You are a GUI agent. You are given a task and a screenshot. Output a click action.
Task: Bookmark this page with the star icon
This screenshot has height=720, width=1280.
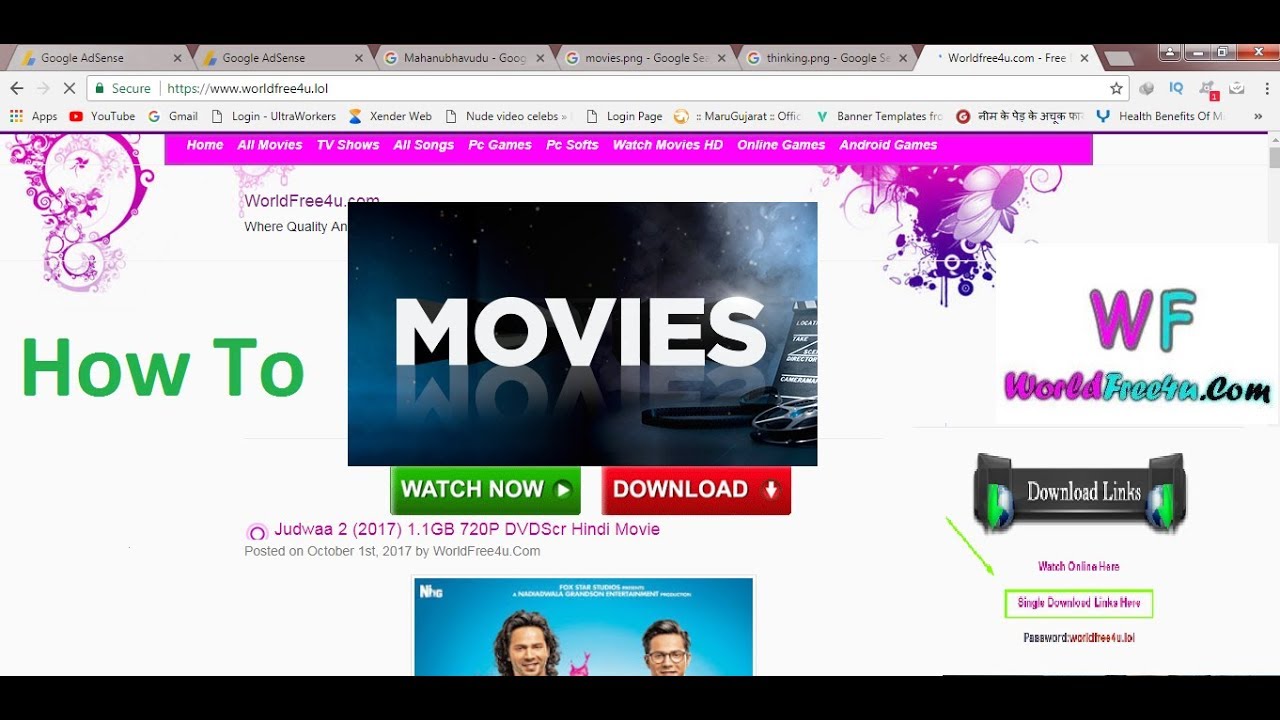[x=1116, y=88]
